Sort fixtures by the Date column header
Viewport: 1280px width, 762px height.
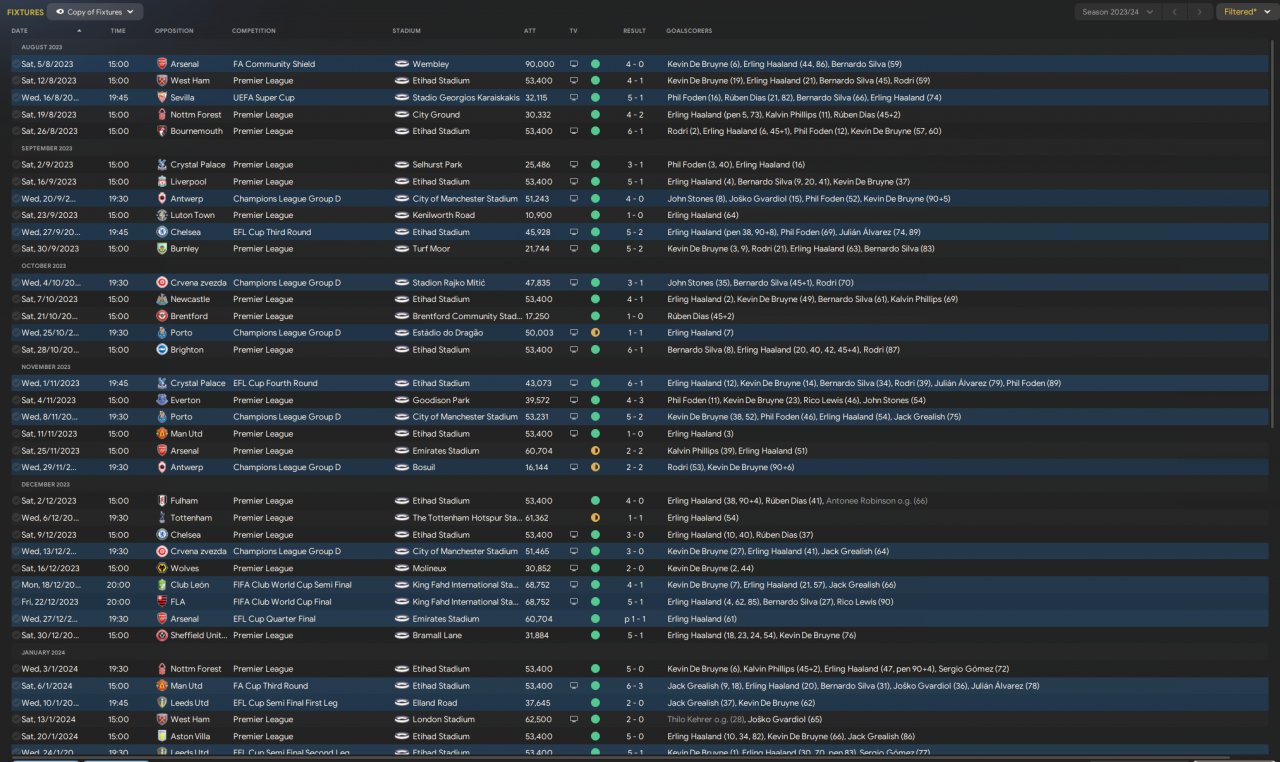point(20,31)
